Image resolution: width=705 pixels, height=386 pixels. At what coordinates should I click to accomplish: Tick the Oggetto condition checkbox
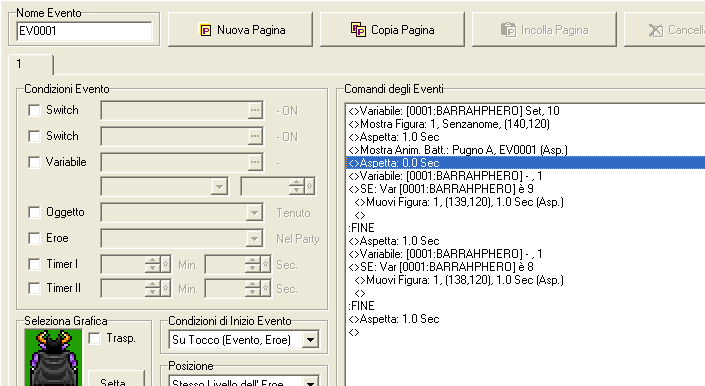34,212
